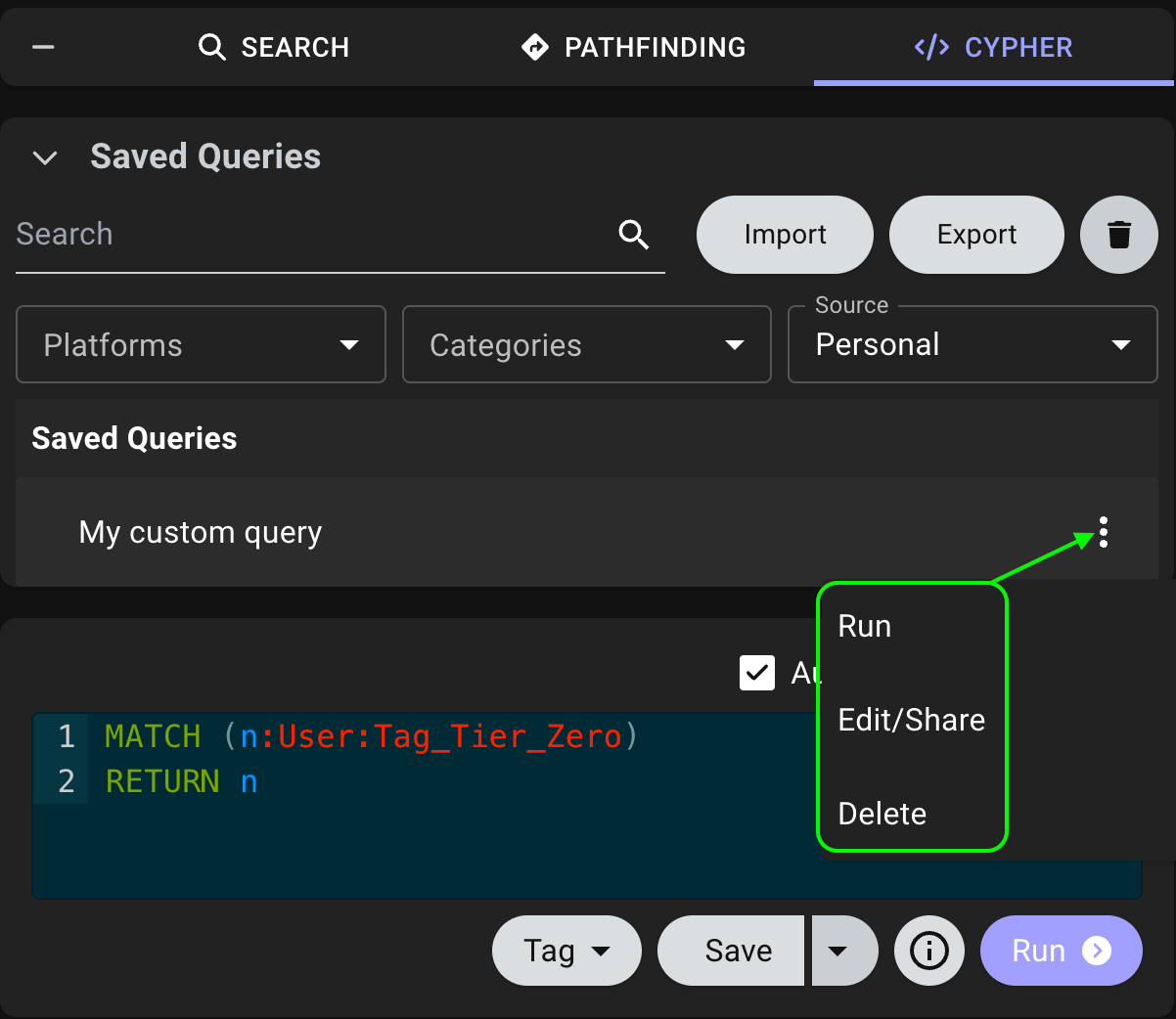This screenshot has width=1176, height=1019.
Task: Select the "My custom query" row
Action: pos(587,532)
